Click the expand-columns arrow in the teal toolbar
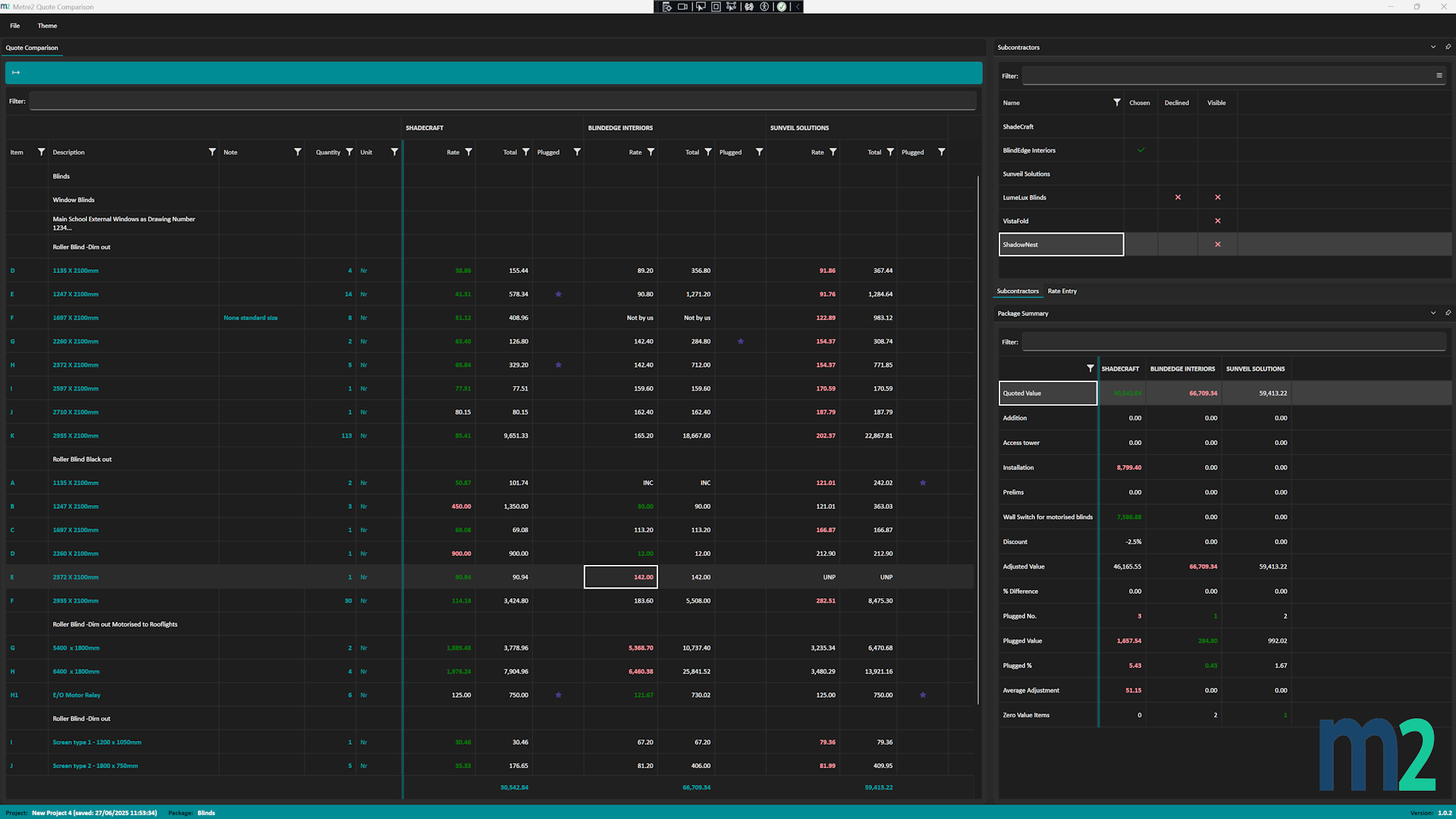The height and width of the screenshot is (819, 1456). (x=16, y=73)
